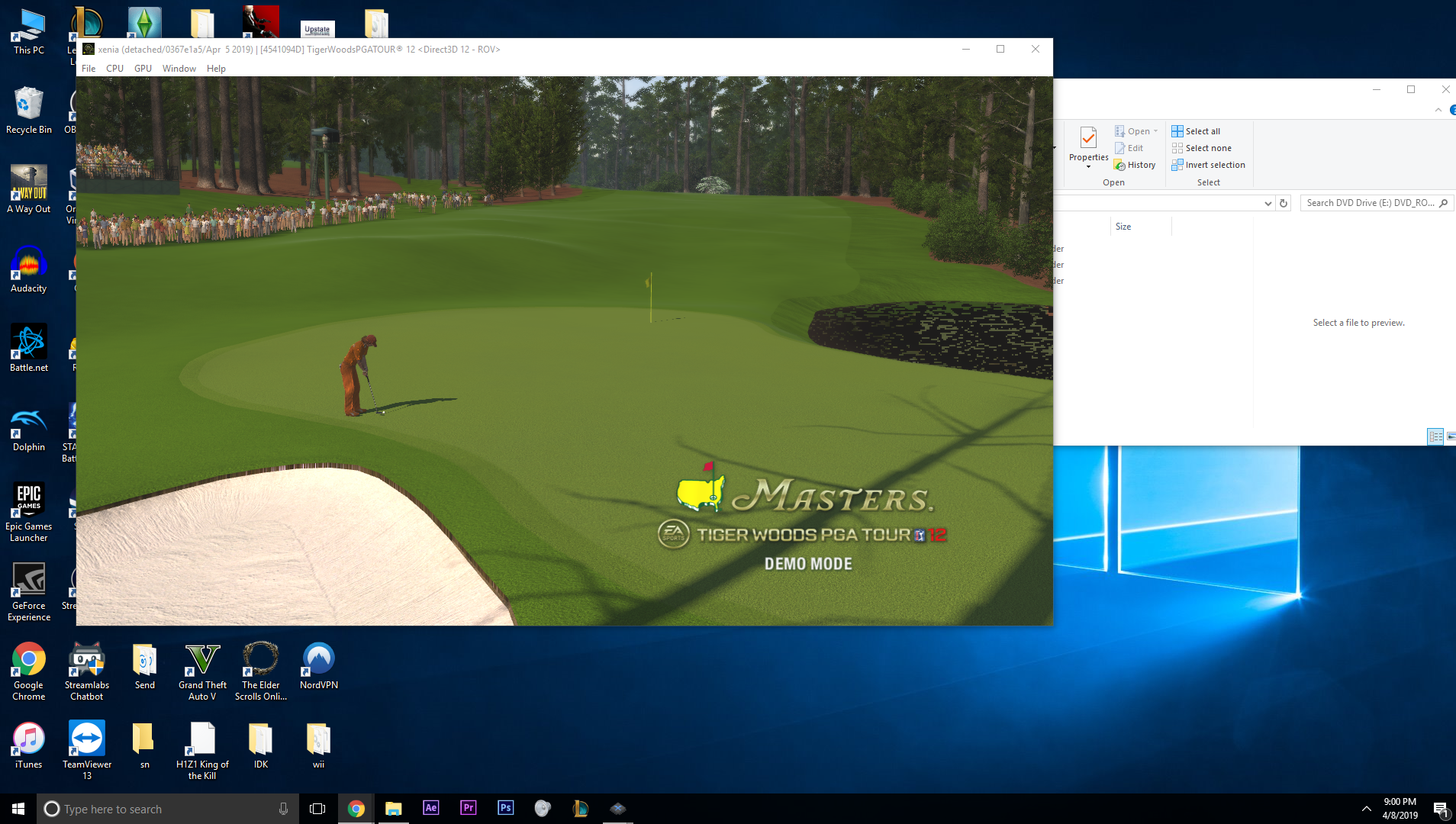Launch The Elder Scrolls Online shortcut
This screenshot has height=824, width=1456.
[261, 671]
